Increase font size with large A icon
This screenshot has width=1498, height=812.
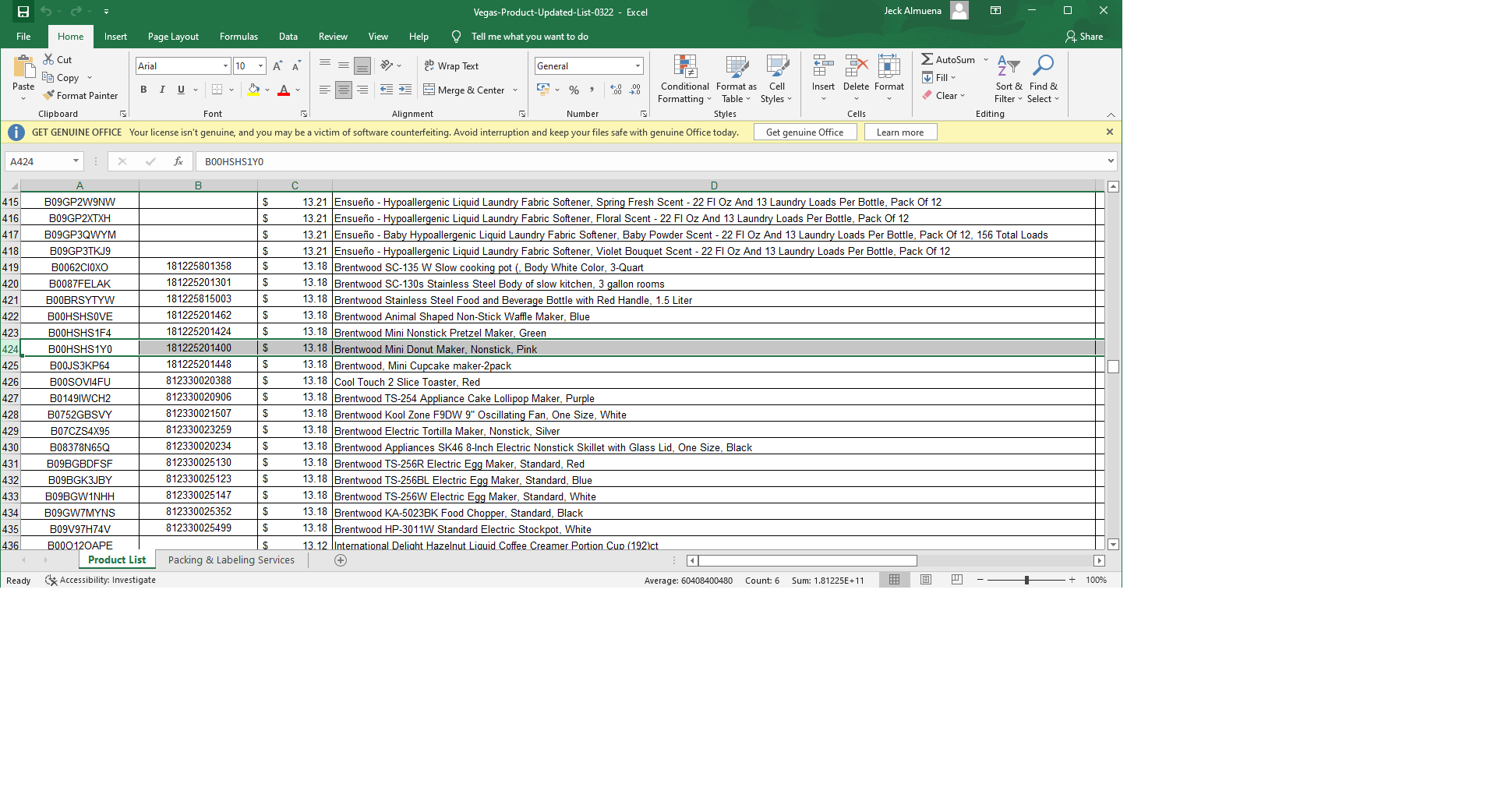277,66
